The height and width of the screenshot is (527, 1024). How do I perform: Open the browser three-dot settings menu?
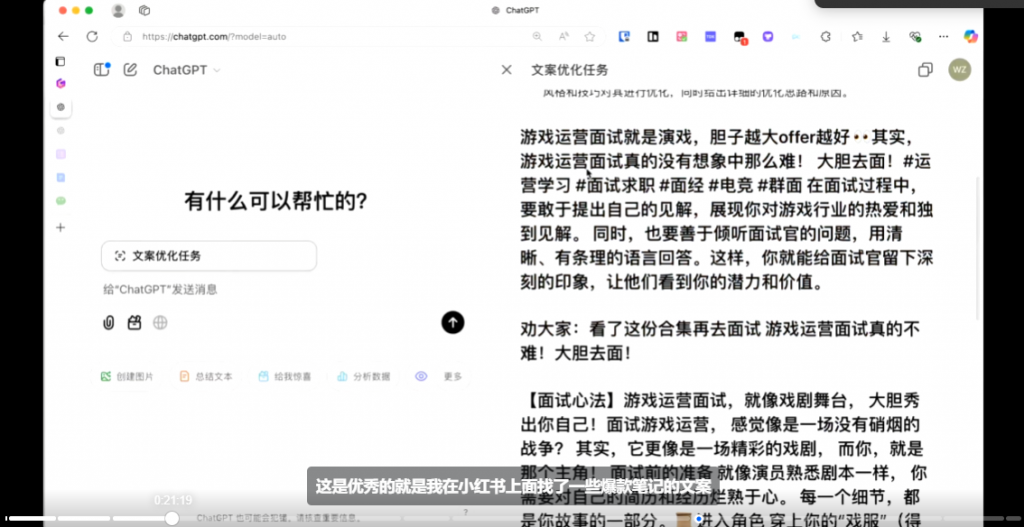pyautogui.click(x=941, y=36)
